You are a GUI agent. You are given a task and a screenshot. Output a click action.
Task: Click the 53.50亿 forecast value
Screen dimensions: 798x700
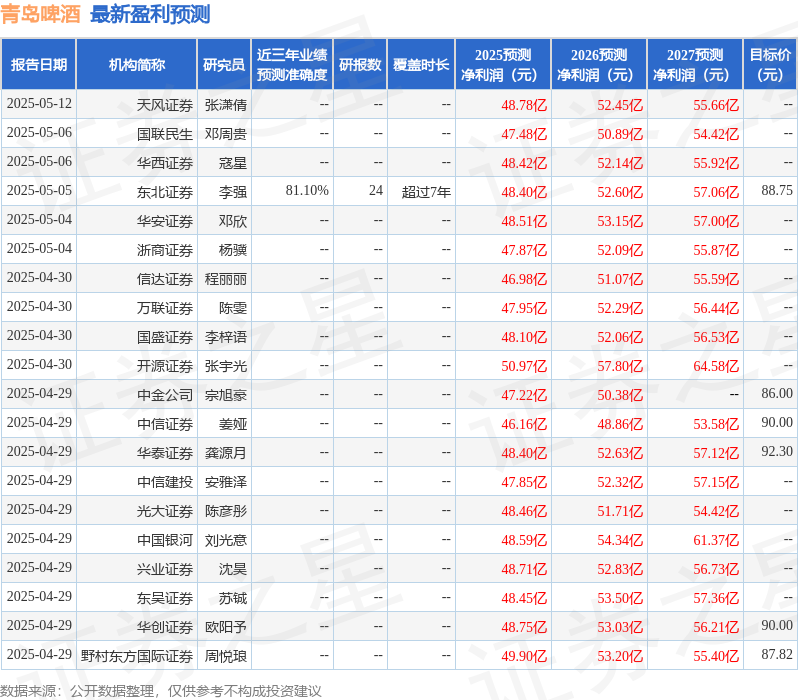[x=620, y=599]
